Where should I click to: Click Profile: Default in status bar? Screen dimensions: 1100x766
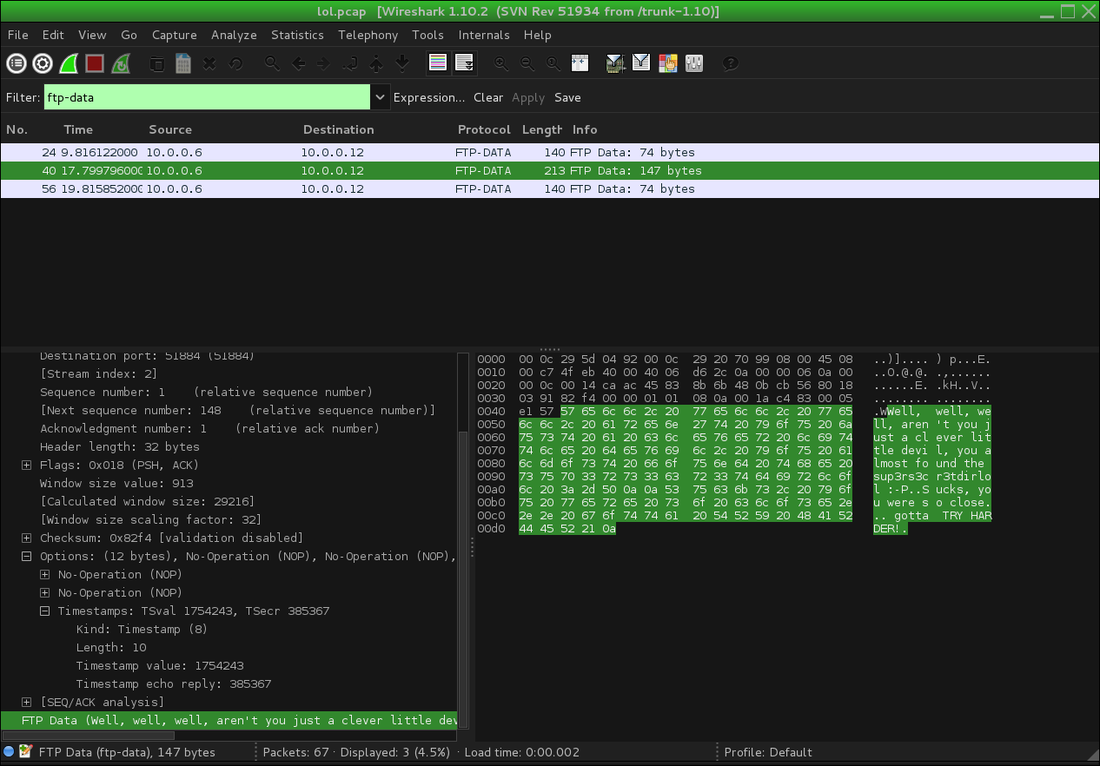point(767,752)
